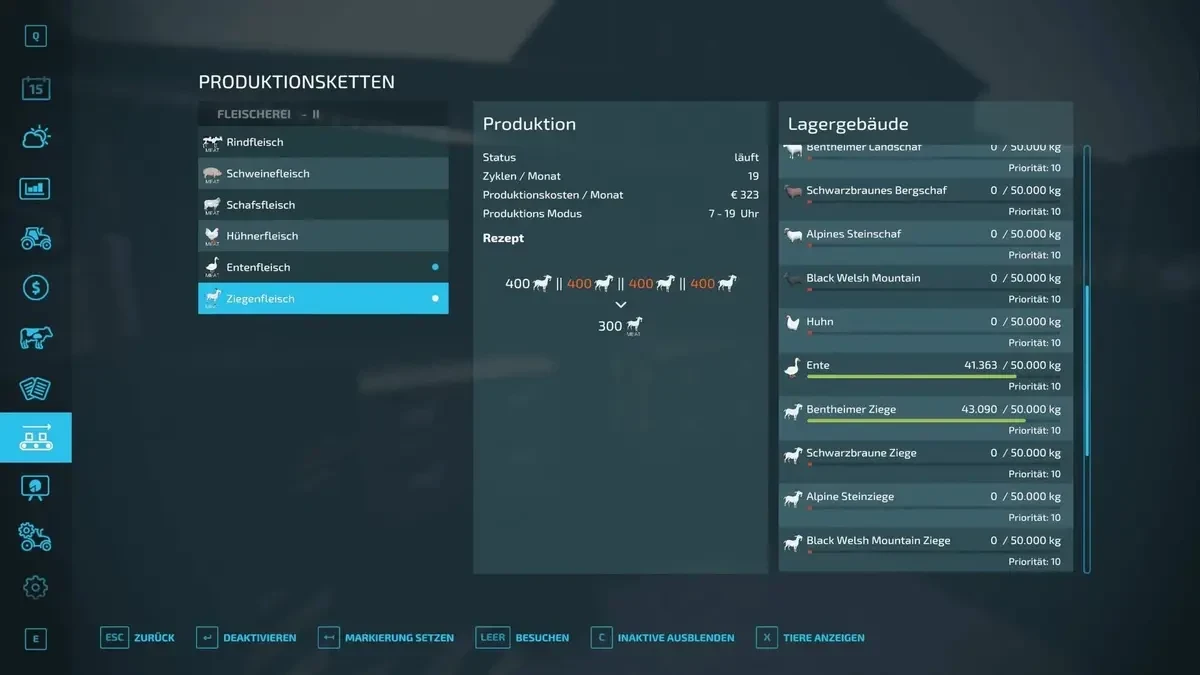This screenshot has height=675, width=1200.
Task: Open the weather forecast icon
Action: 34,137
